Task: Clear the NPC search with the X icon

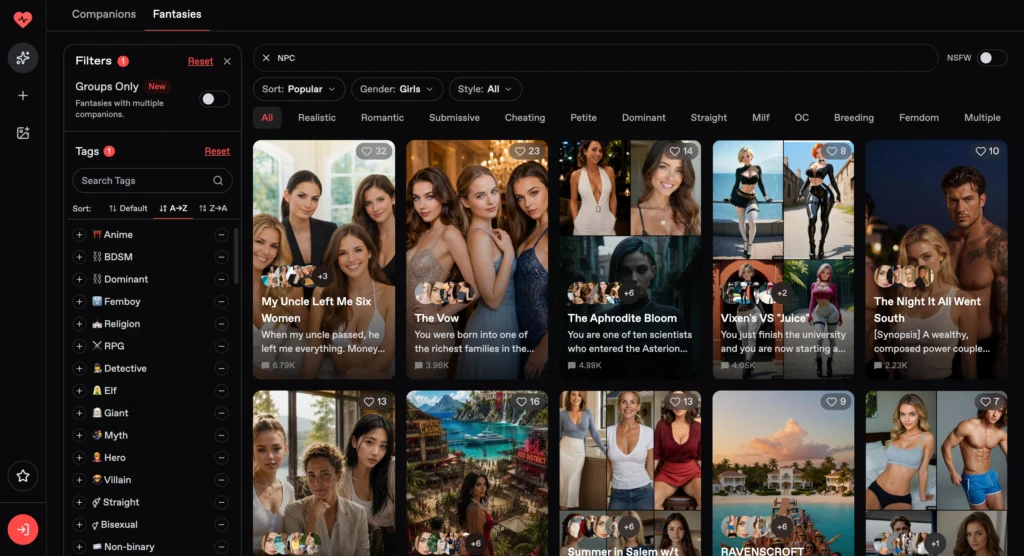Action: coord(266,58)
